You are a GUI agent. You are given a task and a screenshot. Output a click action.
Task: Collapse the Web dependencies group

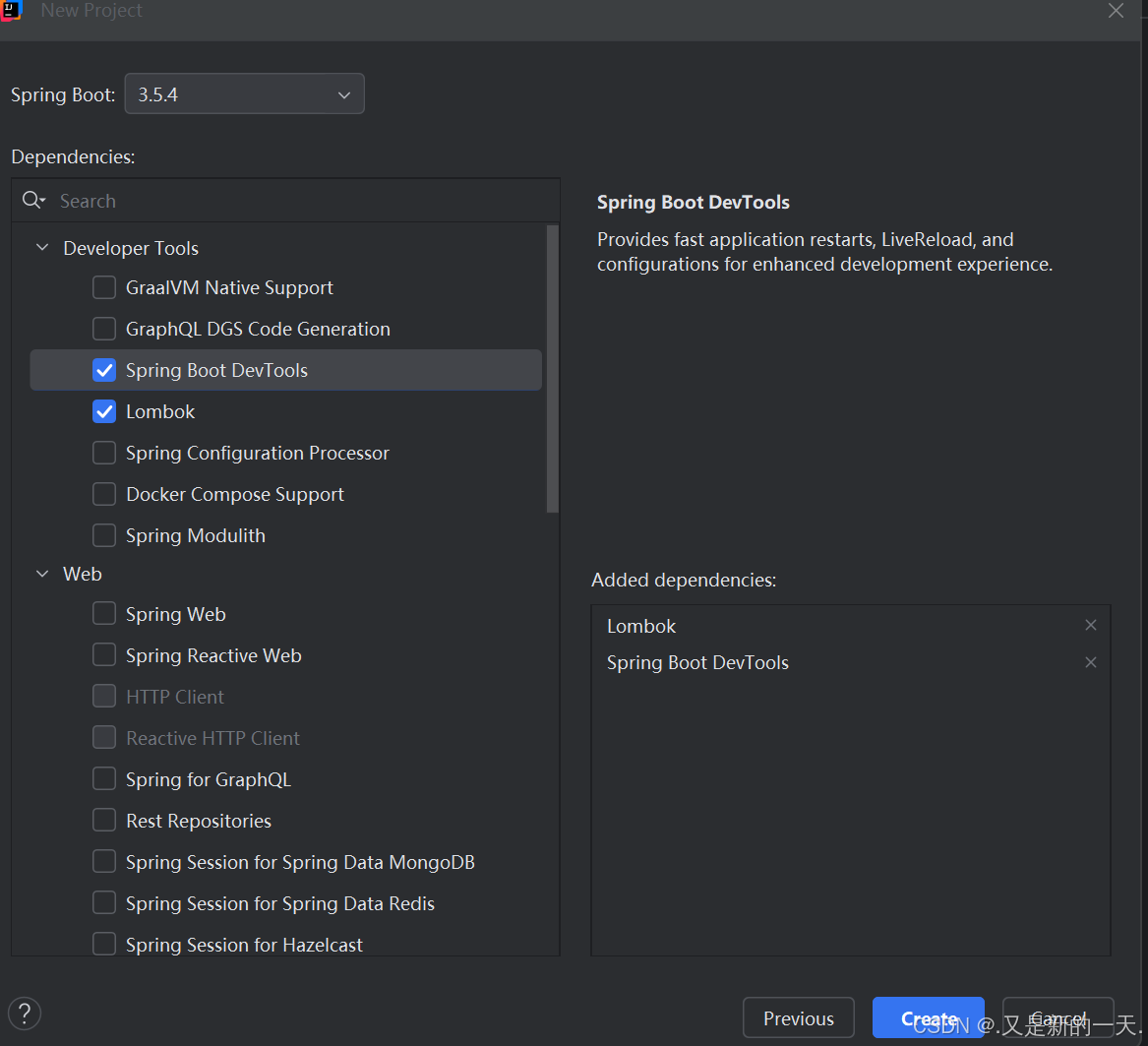(42, 574)
